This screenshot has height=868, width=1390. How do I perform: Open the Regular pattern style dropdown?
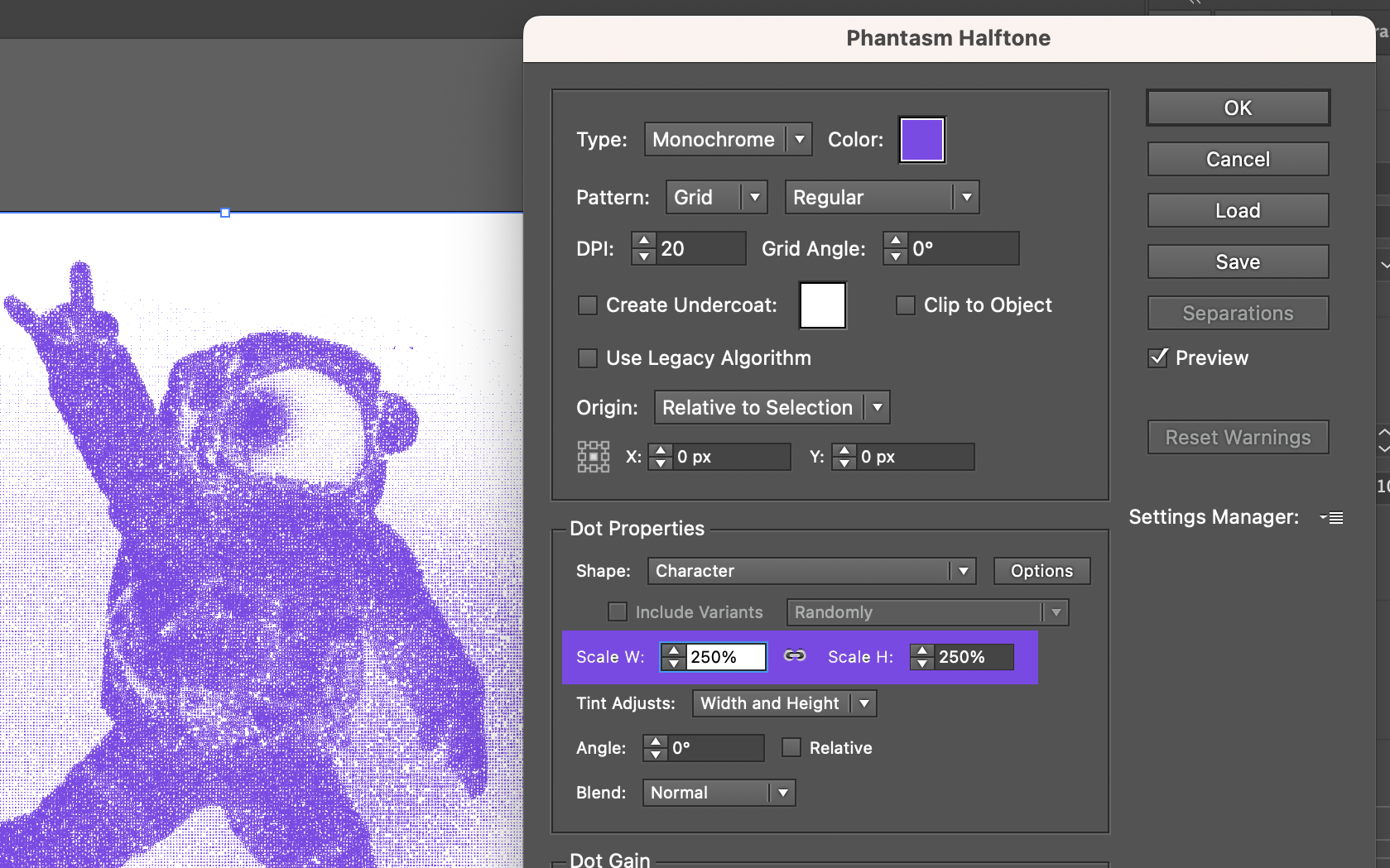click(882, 197)
